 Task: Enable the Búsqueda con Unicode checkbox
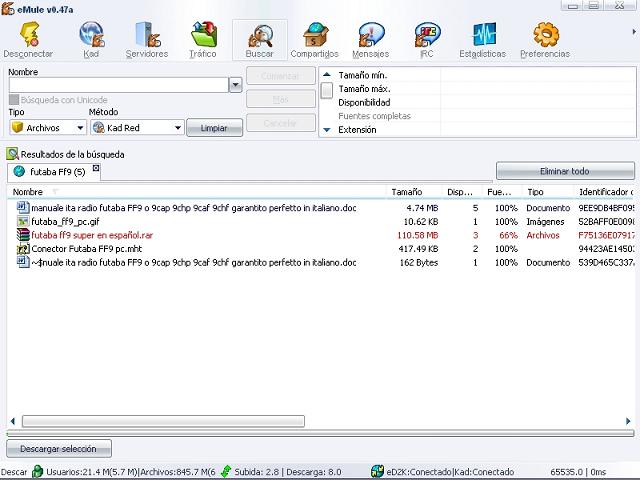(14, 100)
